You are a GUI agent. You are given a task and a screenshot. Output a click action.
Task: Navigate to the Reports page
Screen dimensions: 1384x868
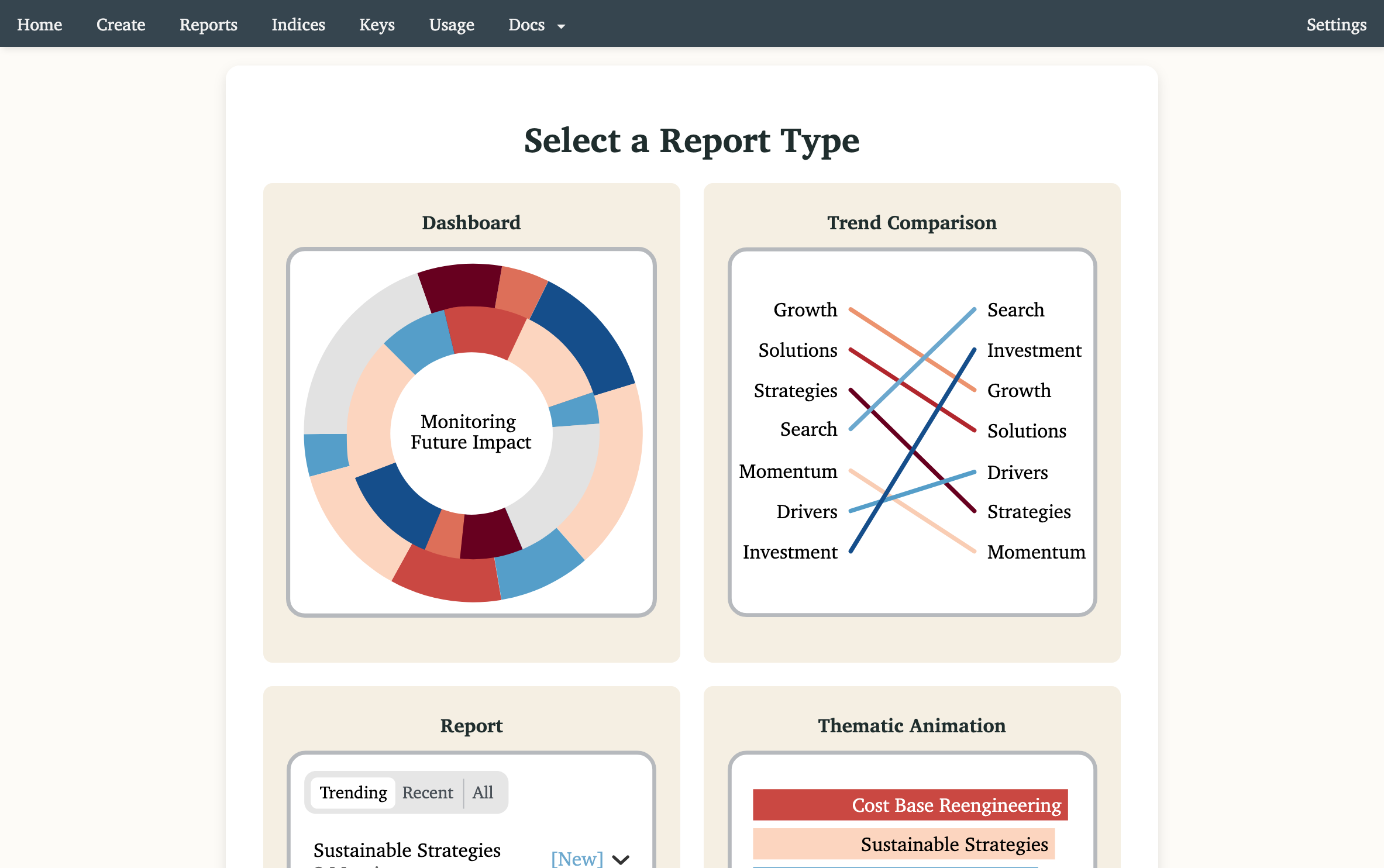point(208,25)
